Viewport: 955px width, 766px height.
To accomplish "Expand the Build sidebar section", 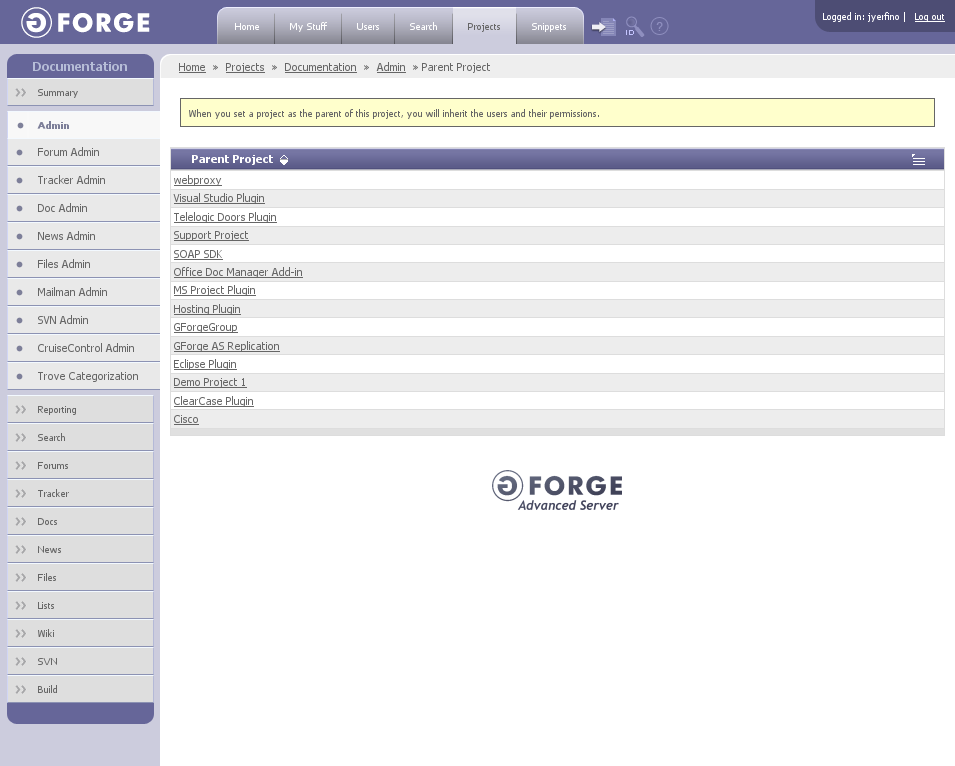I will point(80,690).
